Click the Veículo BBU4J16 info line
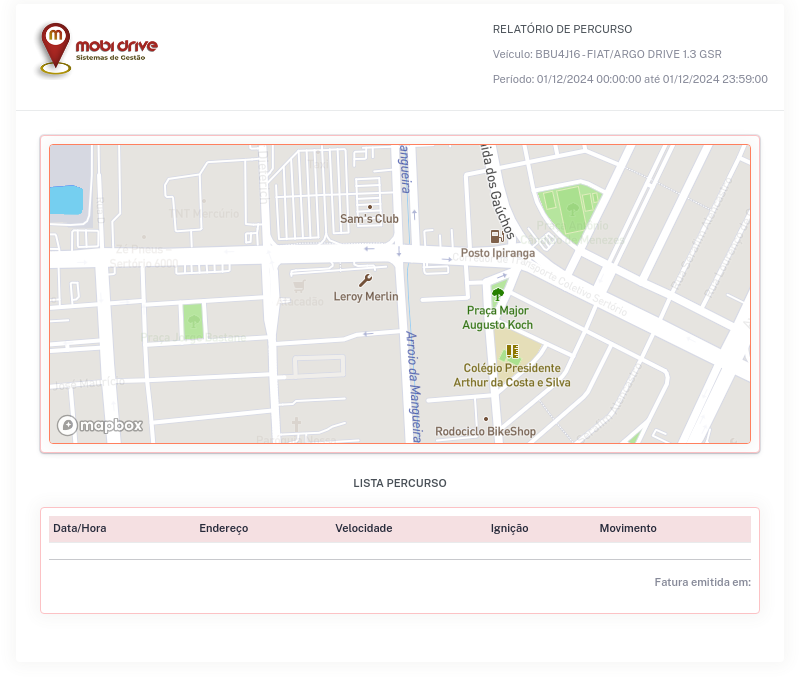 607,54
